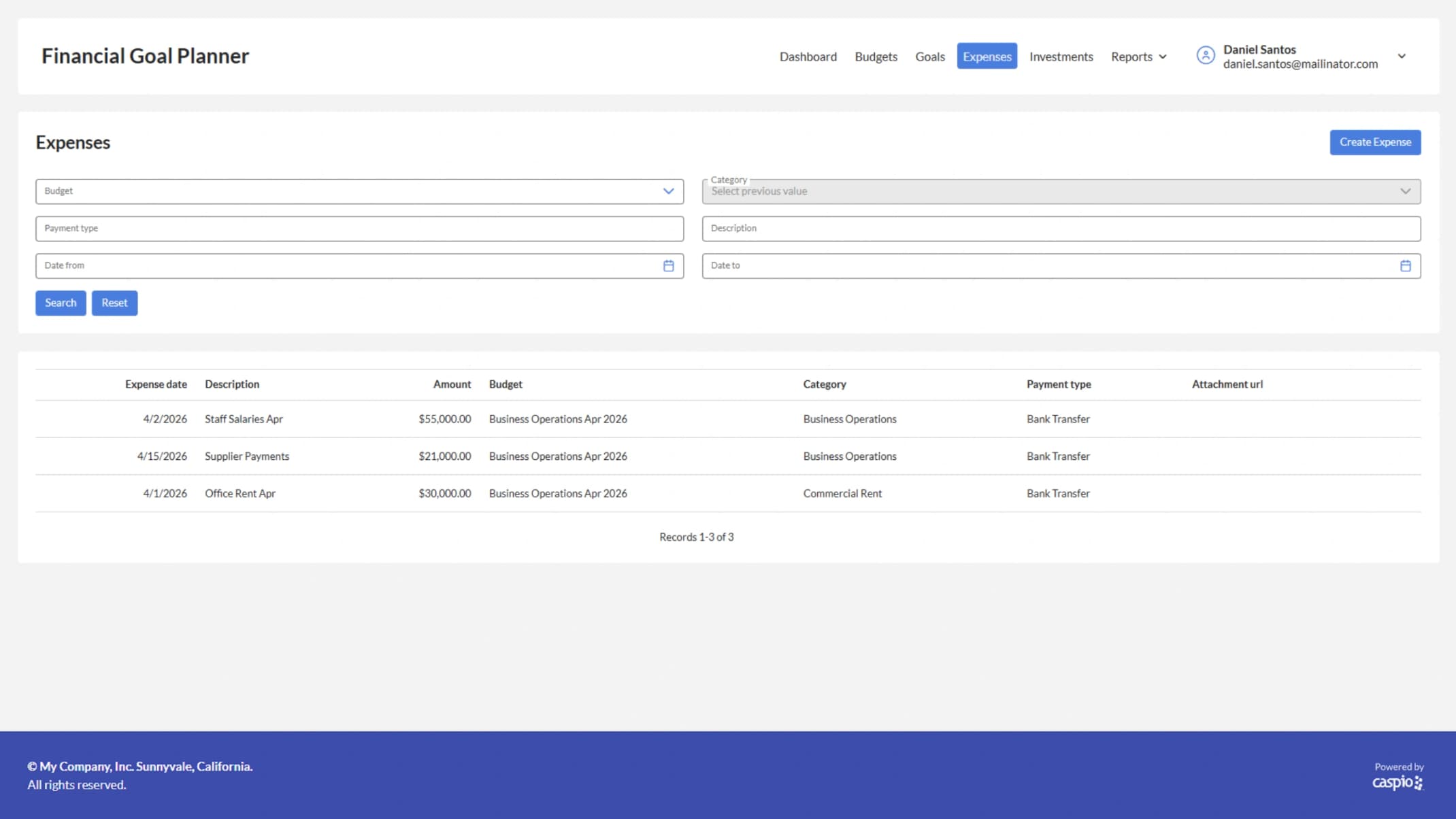This screenshot has height=819, width=1456.
Task: Click the 4/1/2026 expense date
Action: click(x=165, y=494)
